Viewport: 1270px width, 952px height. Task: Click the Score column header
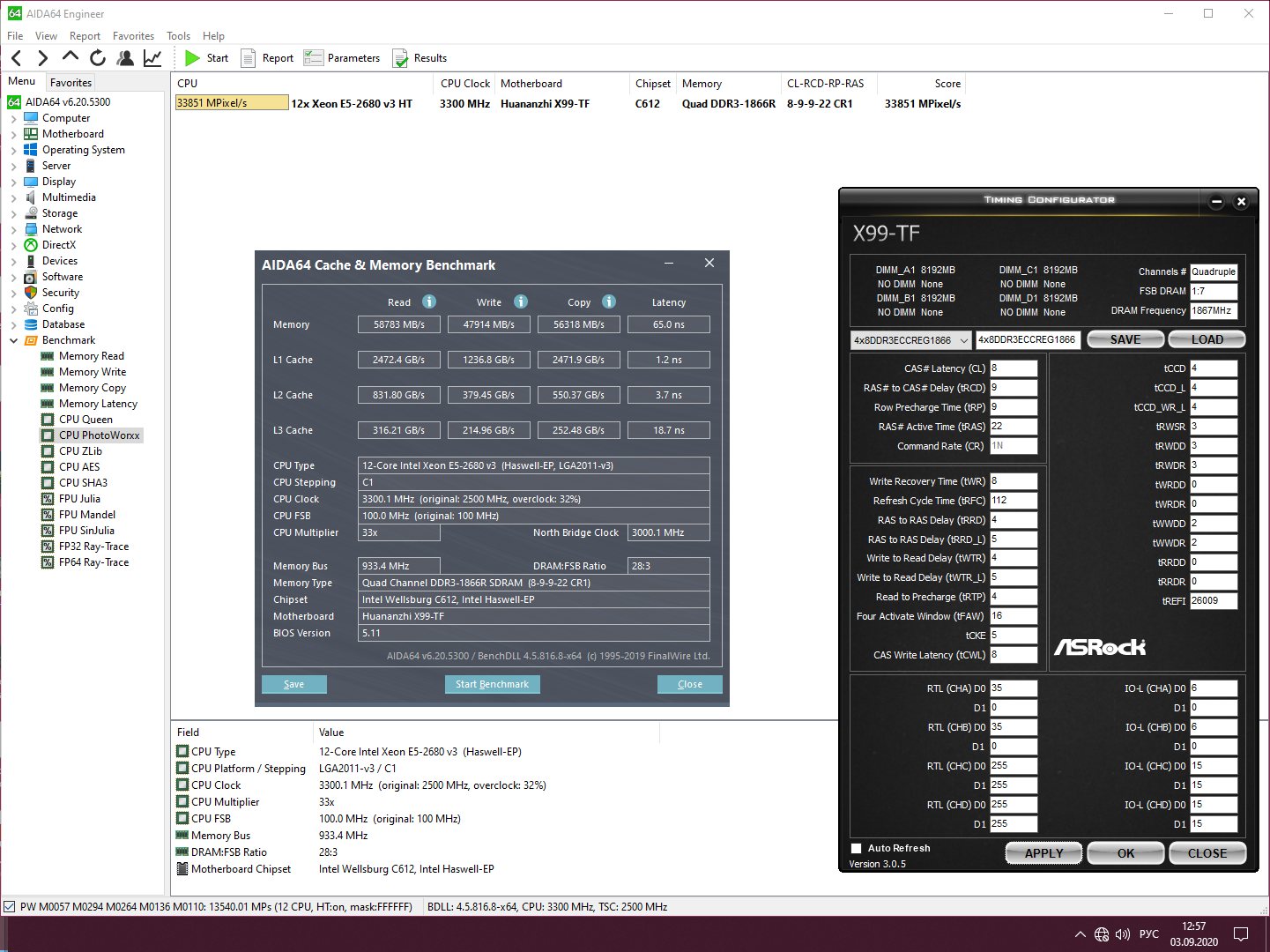click(922, 84)
